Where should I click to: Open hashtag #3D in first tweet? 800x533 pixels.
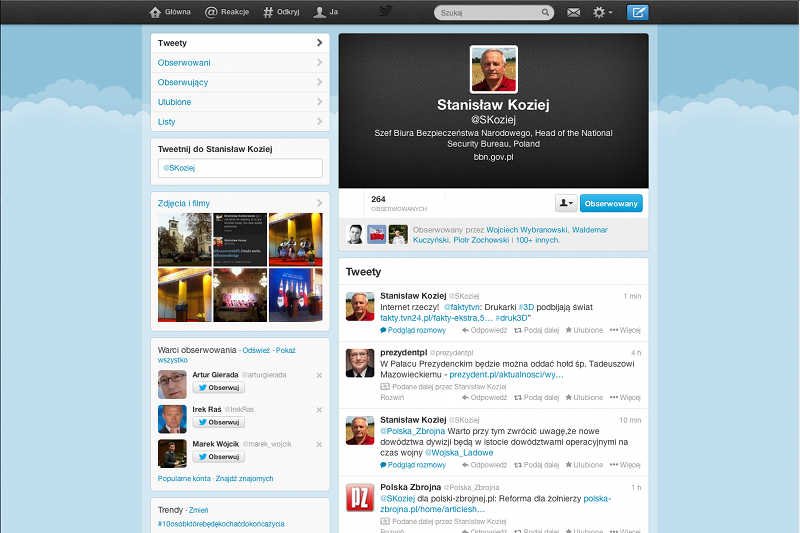[x=526, y=307]
